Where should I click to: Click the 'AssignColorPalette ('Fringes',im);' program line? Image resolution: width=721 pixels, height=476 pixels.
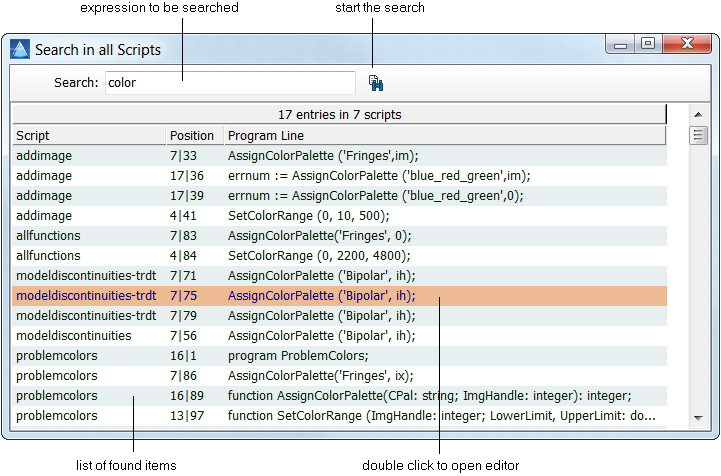pos(323,156)
